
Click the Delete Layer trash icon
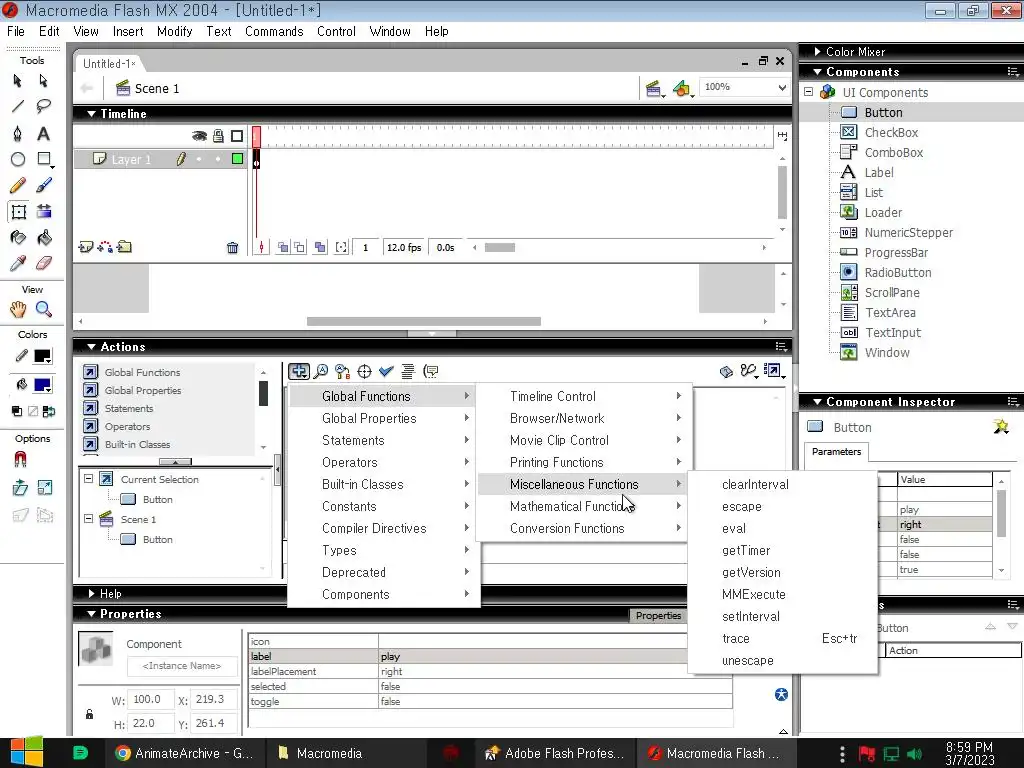click(x=232, y=248)
